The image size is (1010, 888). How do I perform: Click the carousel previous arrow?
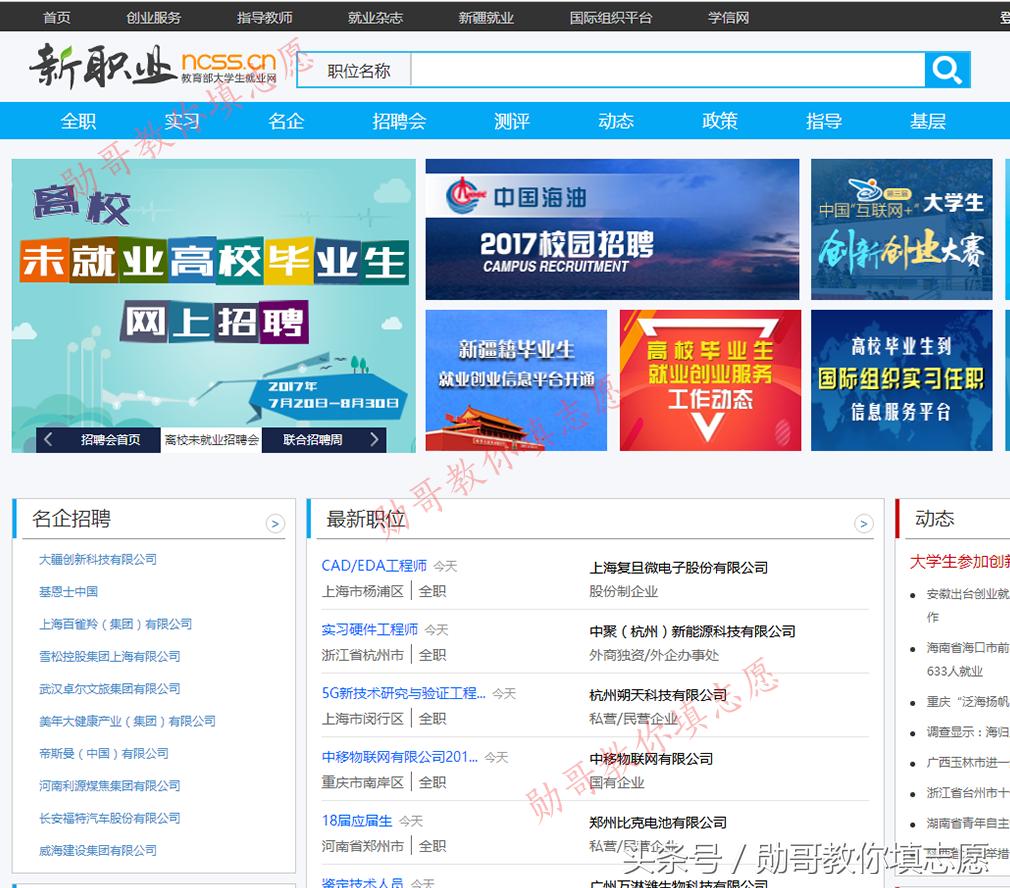pyautogui.click(x=48, y=440)
